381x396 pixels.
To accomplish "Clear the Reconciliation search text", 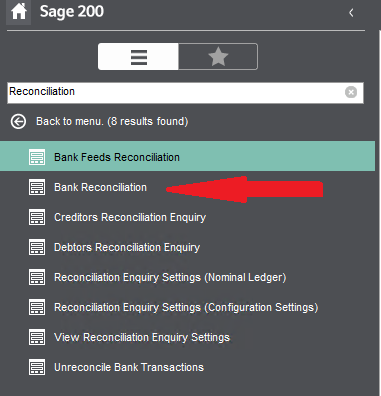I will point(351,92).
